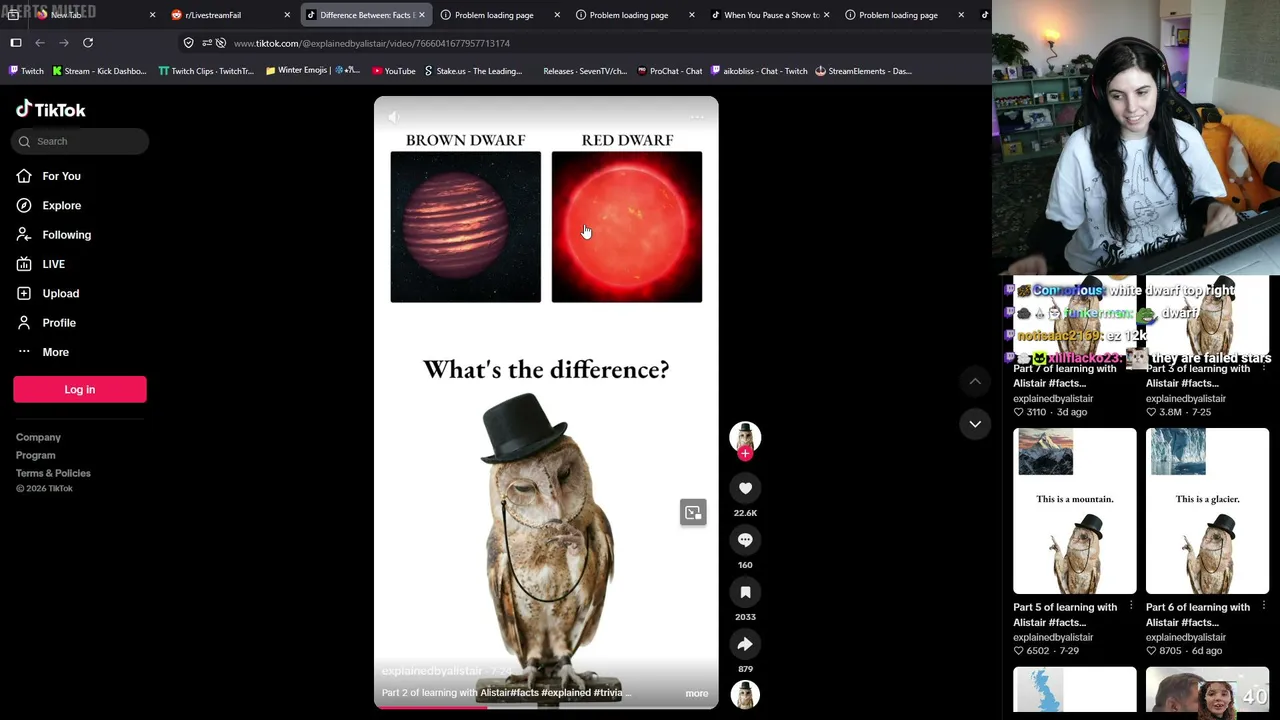Open the video options ellipsis menu
This screenshot has width=1280, height=720.
697,117
